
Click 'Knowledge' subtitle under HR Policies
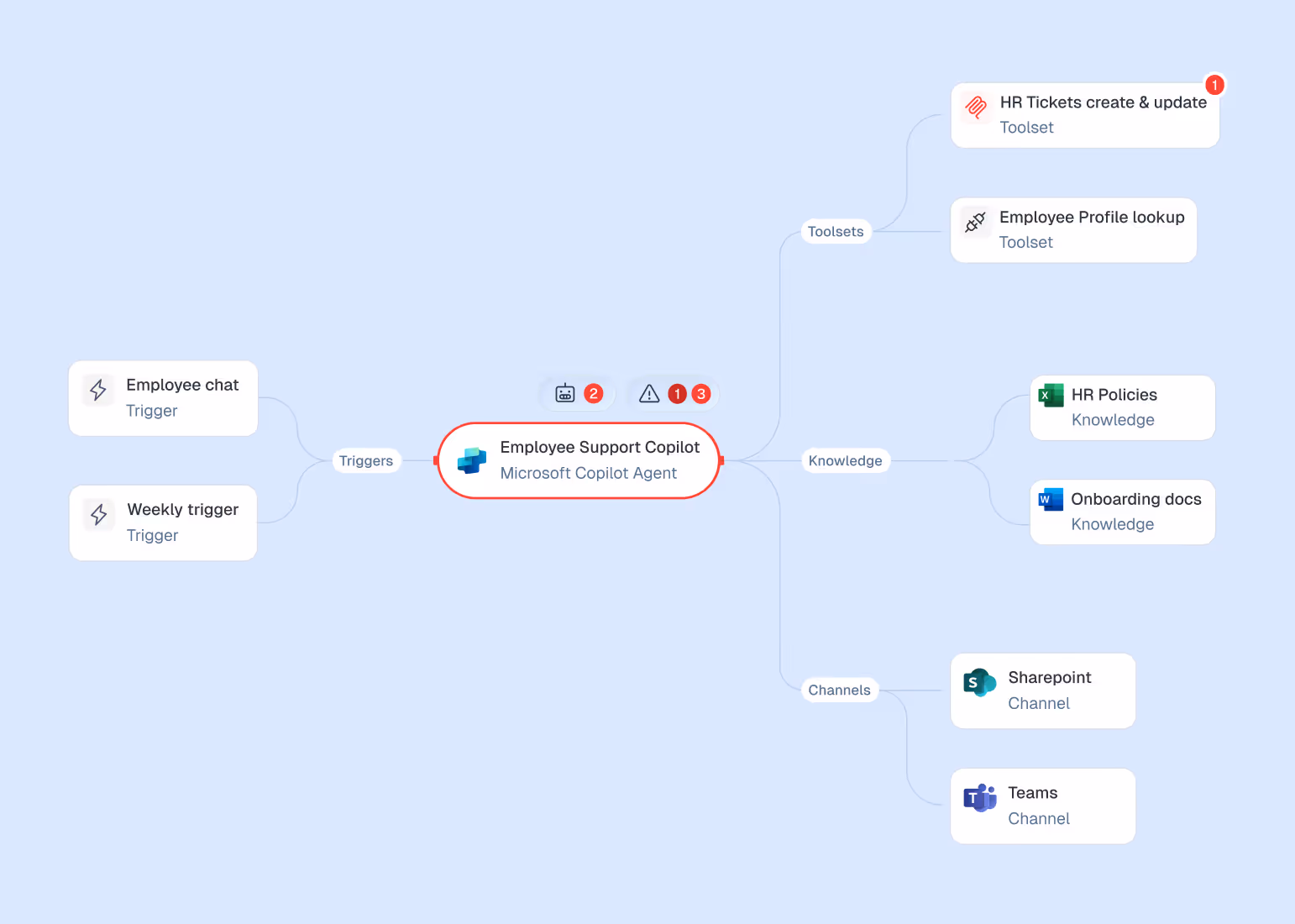coord(1113,420)
